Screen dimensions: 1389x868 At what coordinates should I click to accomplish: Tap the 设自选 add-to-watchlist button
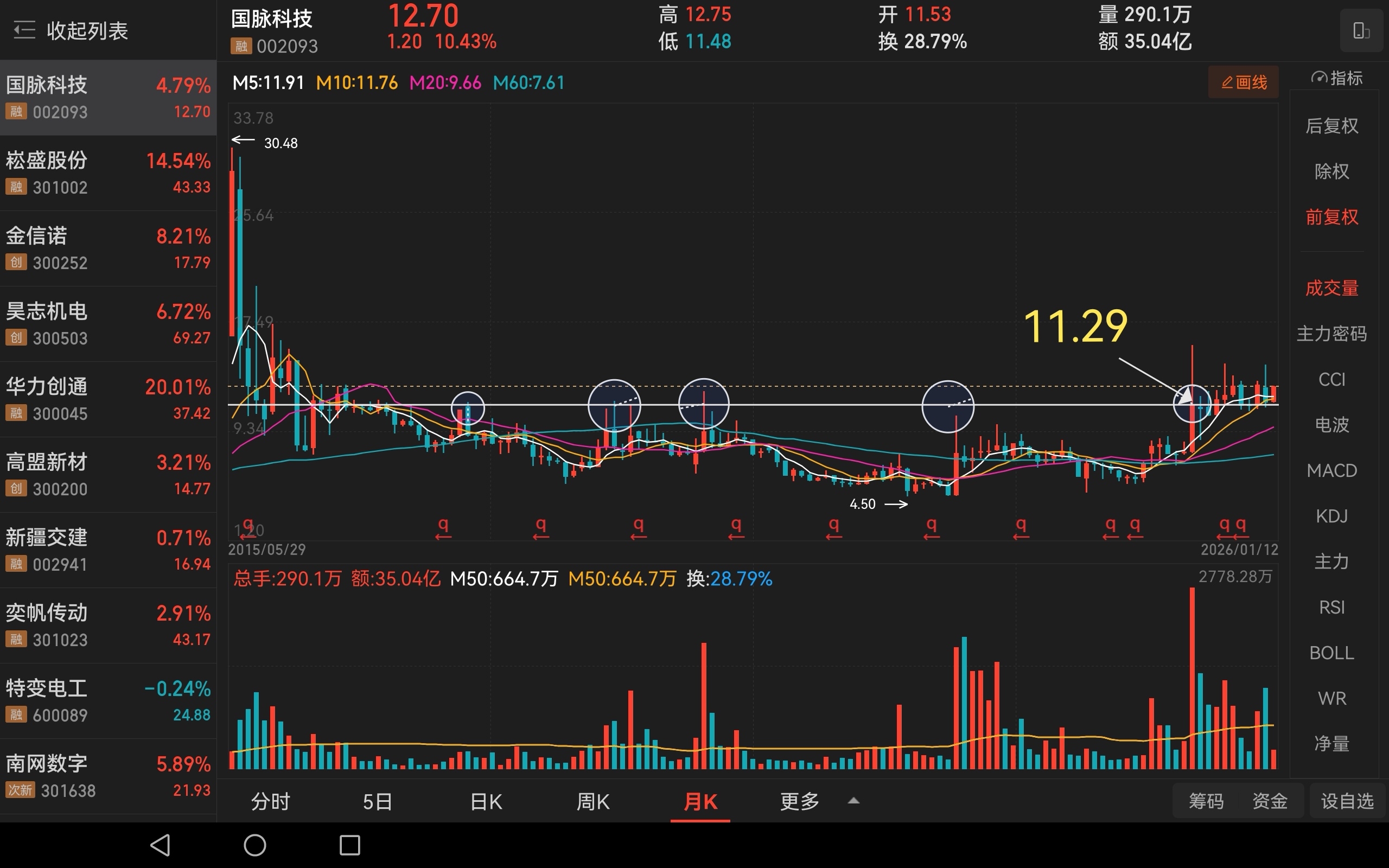[x=1347, y=801]
